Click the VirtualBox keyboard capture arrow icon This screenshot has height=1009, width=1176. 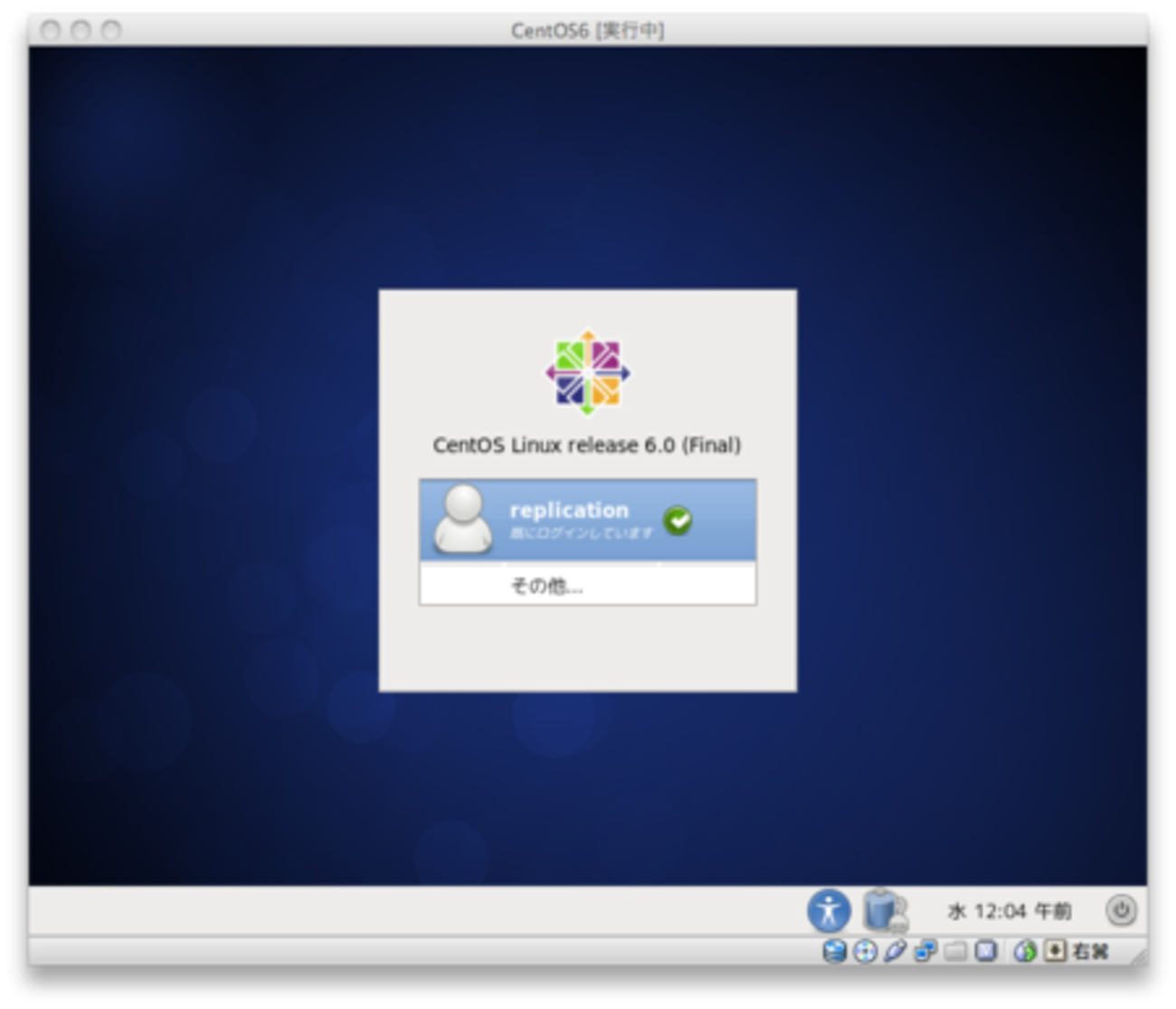1055,951
